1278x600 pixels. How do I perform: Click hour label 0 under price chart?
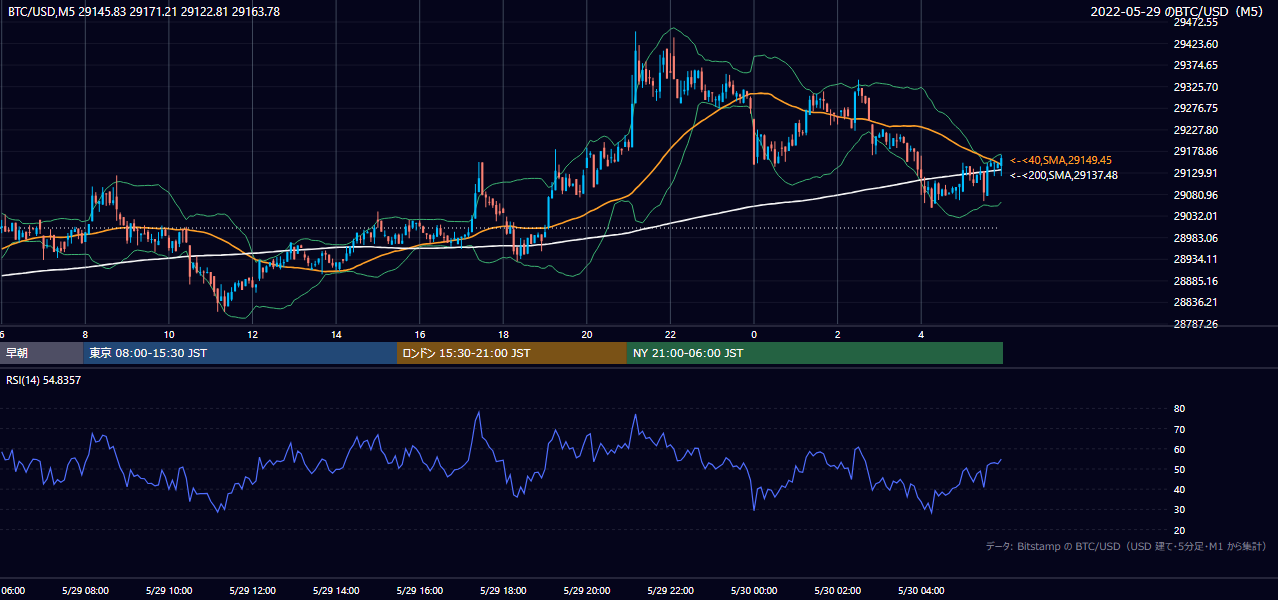click(754, 335)
